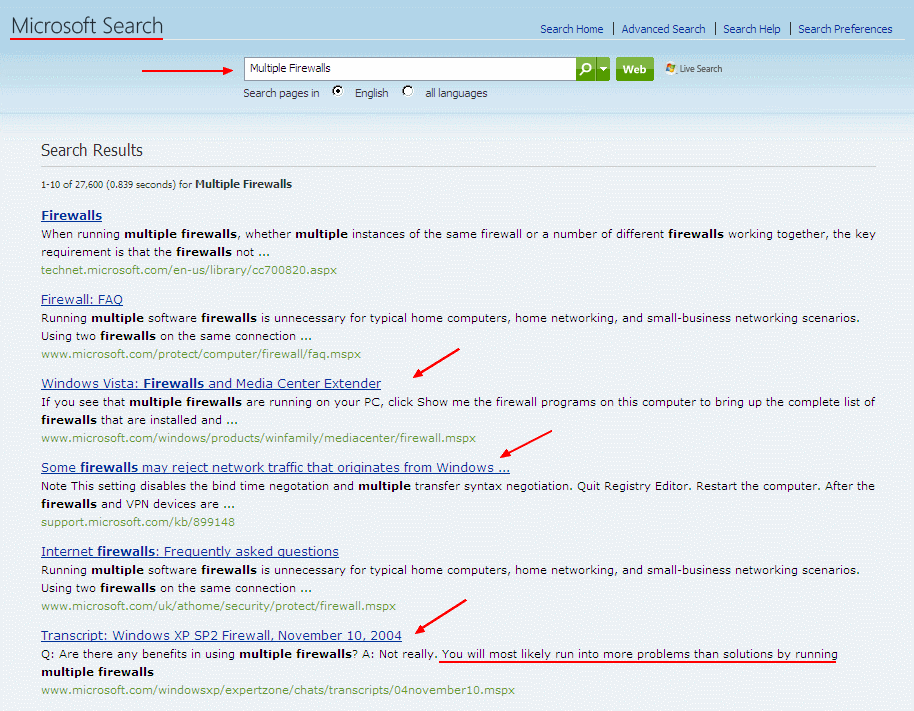Click the Live Search logo
Image resolution: width=914 pixels, height=711 pixels.
tap(694, 69)
